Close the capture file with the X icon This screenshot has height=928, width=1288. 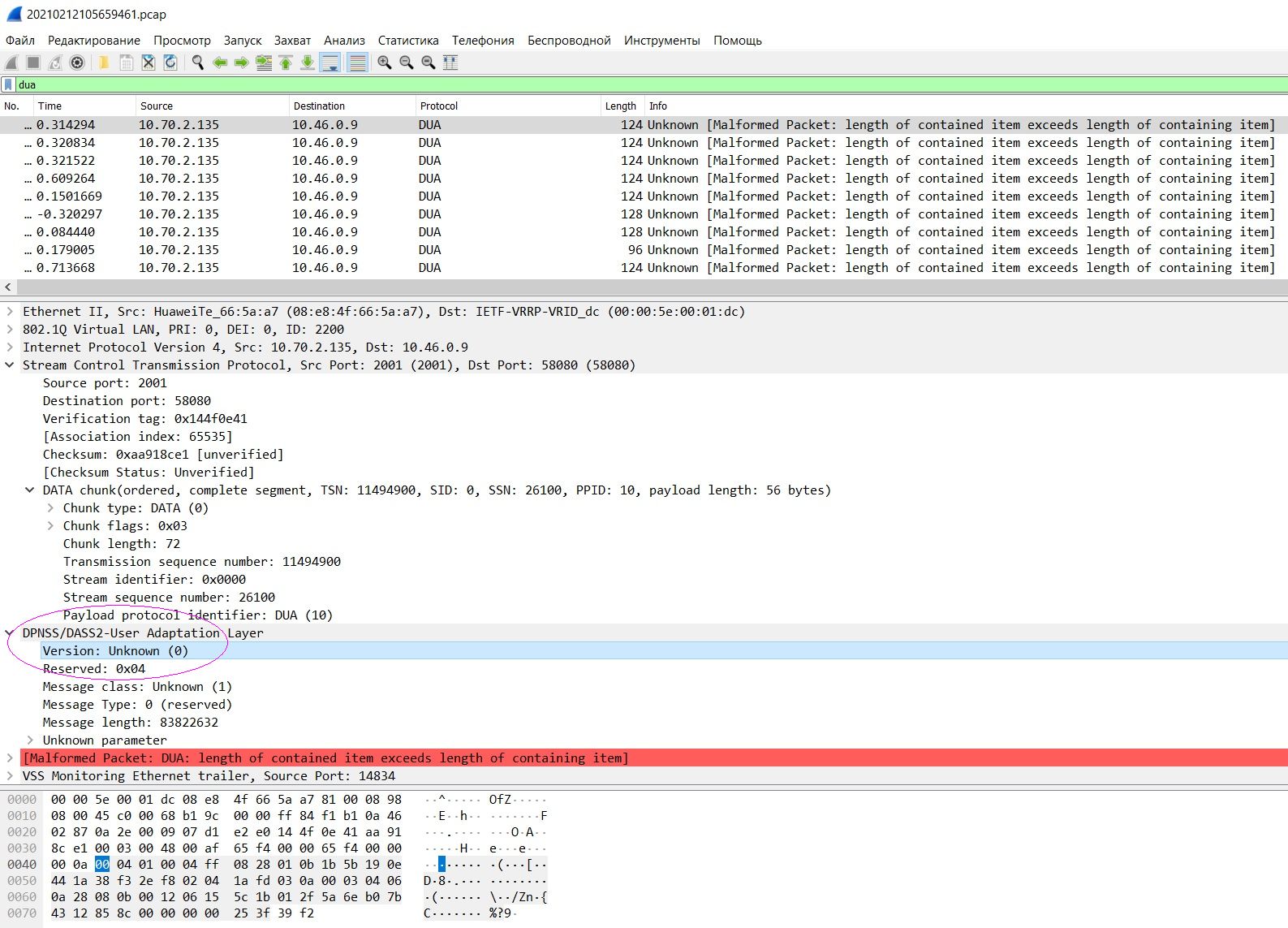[x=148, y=63]
